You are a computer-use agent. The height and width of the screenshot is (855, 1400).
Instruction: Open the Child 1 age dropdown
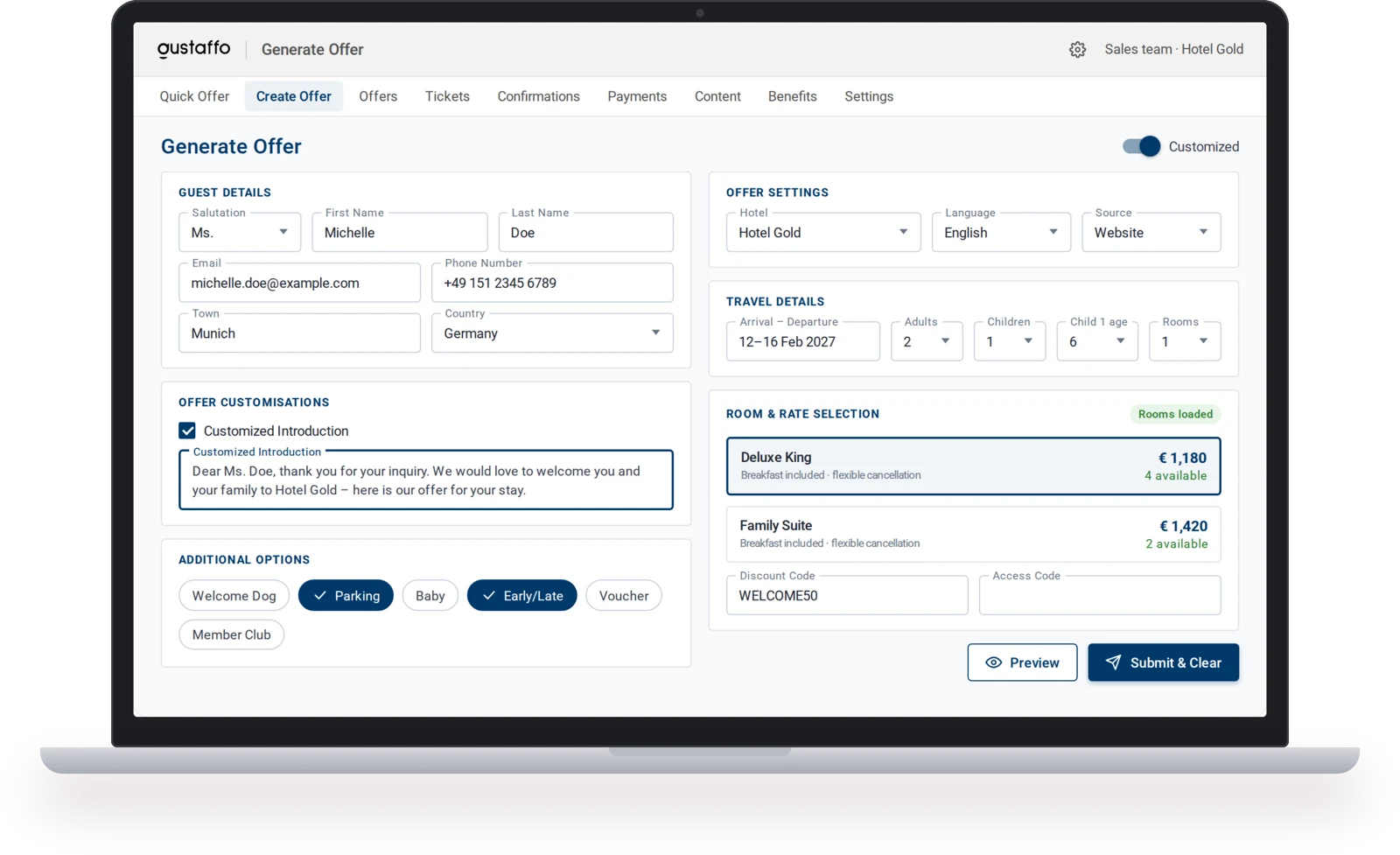coord(1097,341)
